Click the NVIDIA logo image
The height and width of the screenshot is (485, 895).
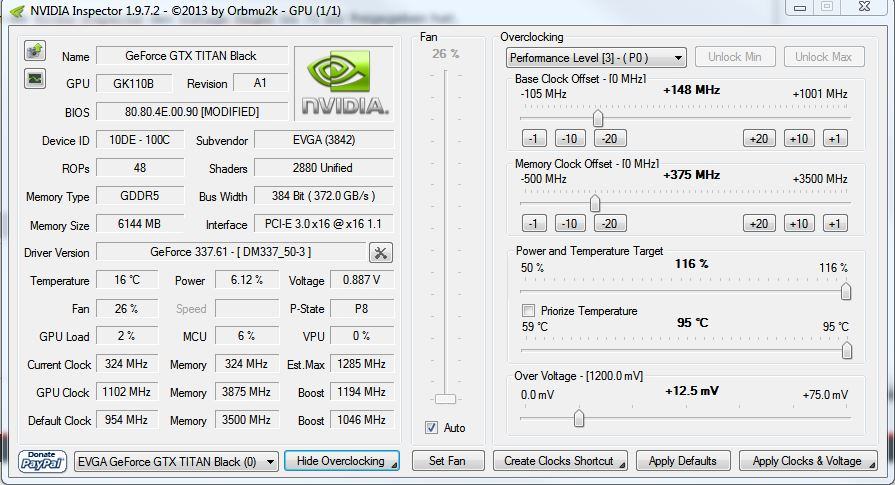pos(344,83)
